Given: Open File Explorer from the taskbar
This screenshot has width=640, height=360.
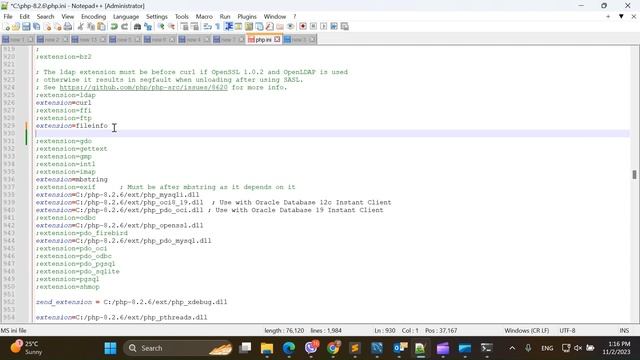Looking at the screenshot, I should 267,348.
